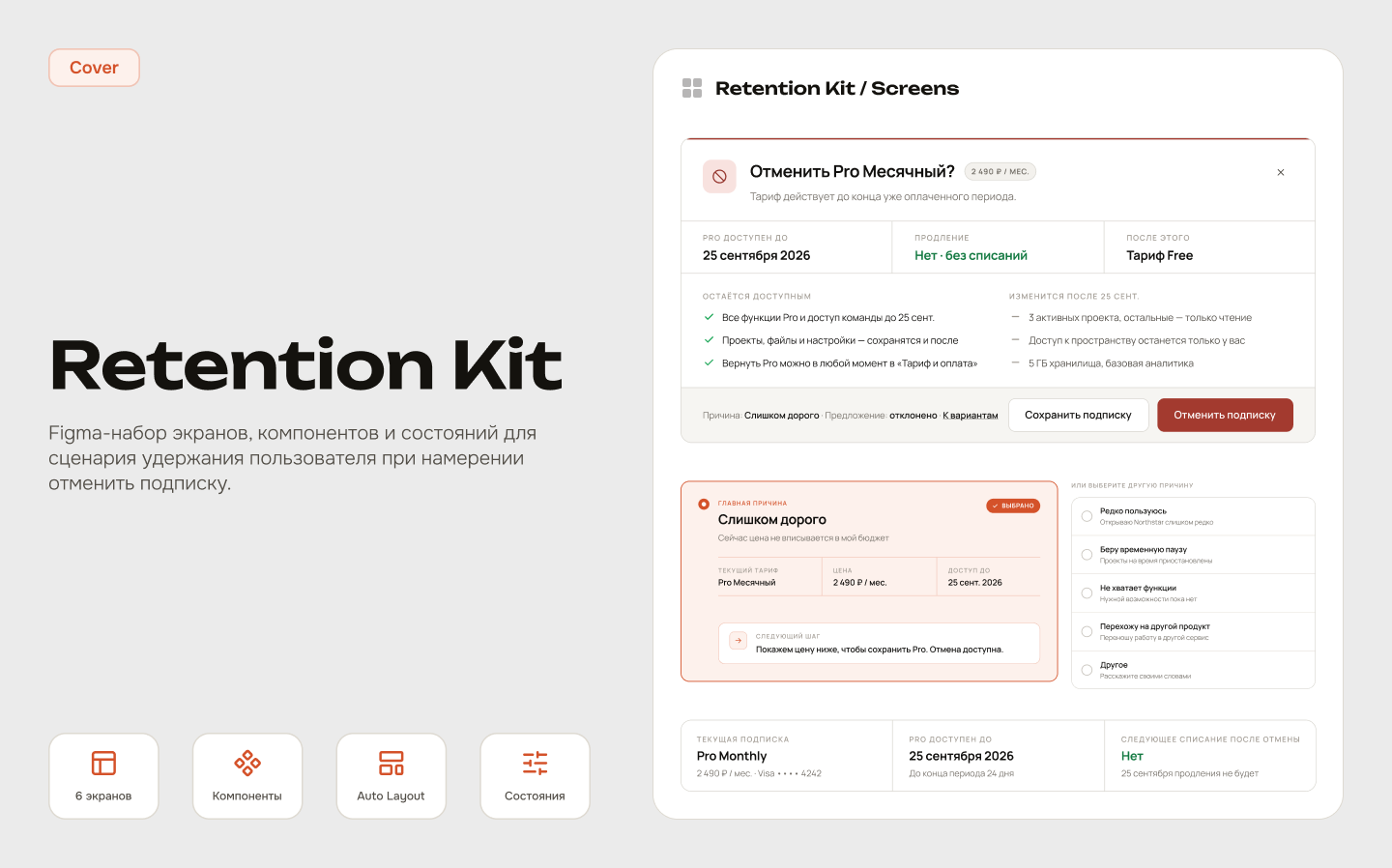Click the checkmark beside Вернуть Pro можно
1392x868 pixels.
709,363
